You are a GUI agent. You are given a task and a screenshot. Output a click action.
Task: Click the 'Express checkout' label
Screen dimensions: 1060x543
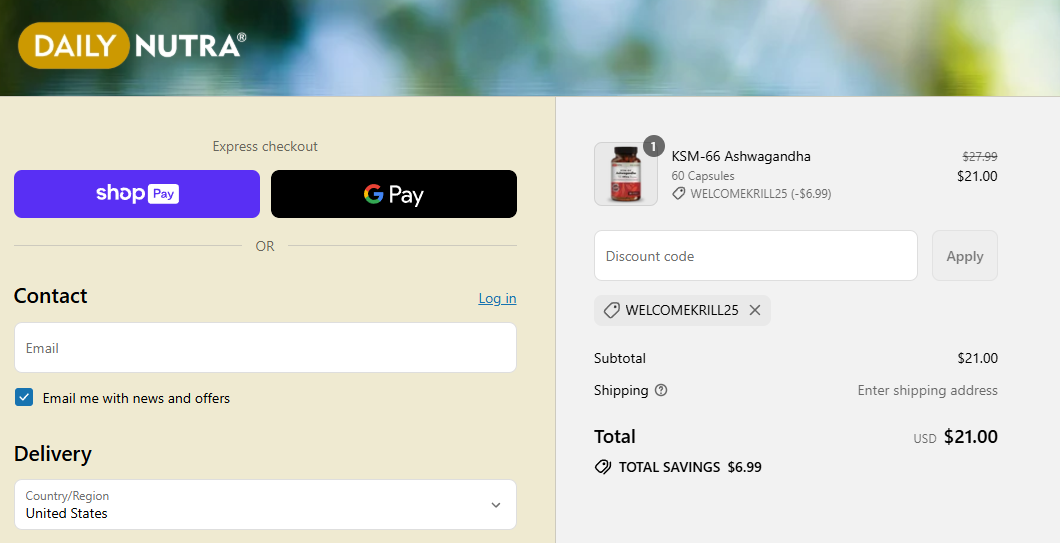(x=265, y=146)
